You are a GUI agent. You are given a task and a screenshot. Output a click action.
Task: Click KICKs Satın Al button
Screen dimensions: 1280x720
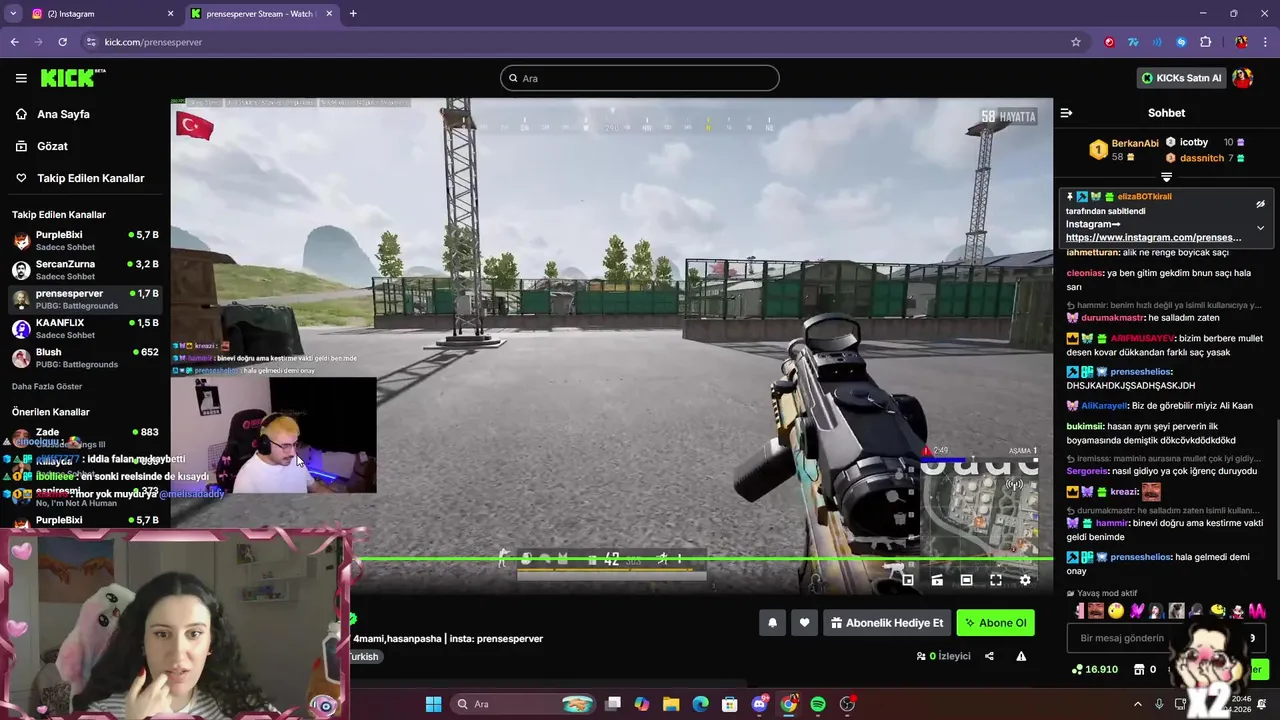coord(1181,78)
